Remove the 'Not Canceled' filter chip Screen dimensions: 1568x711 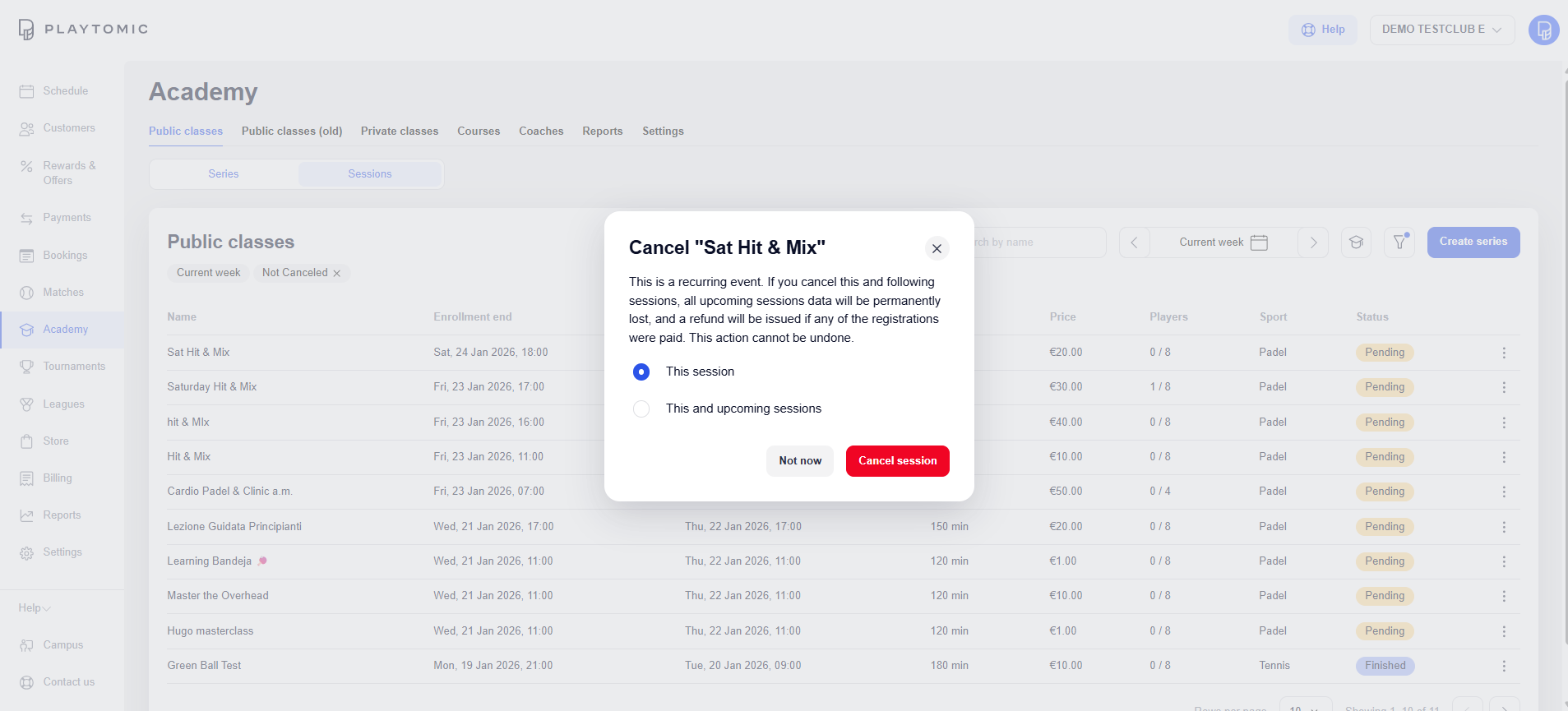(337, 273)
